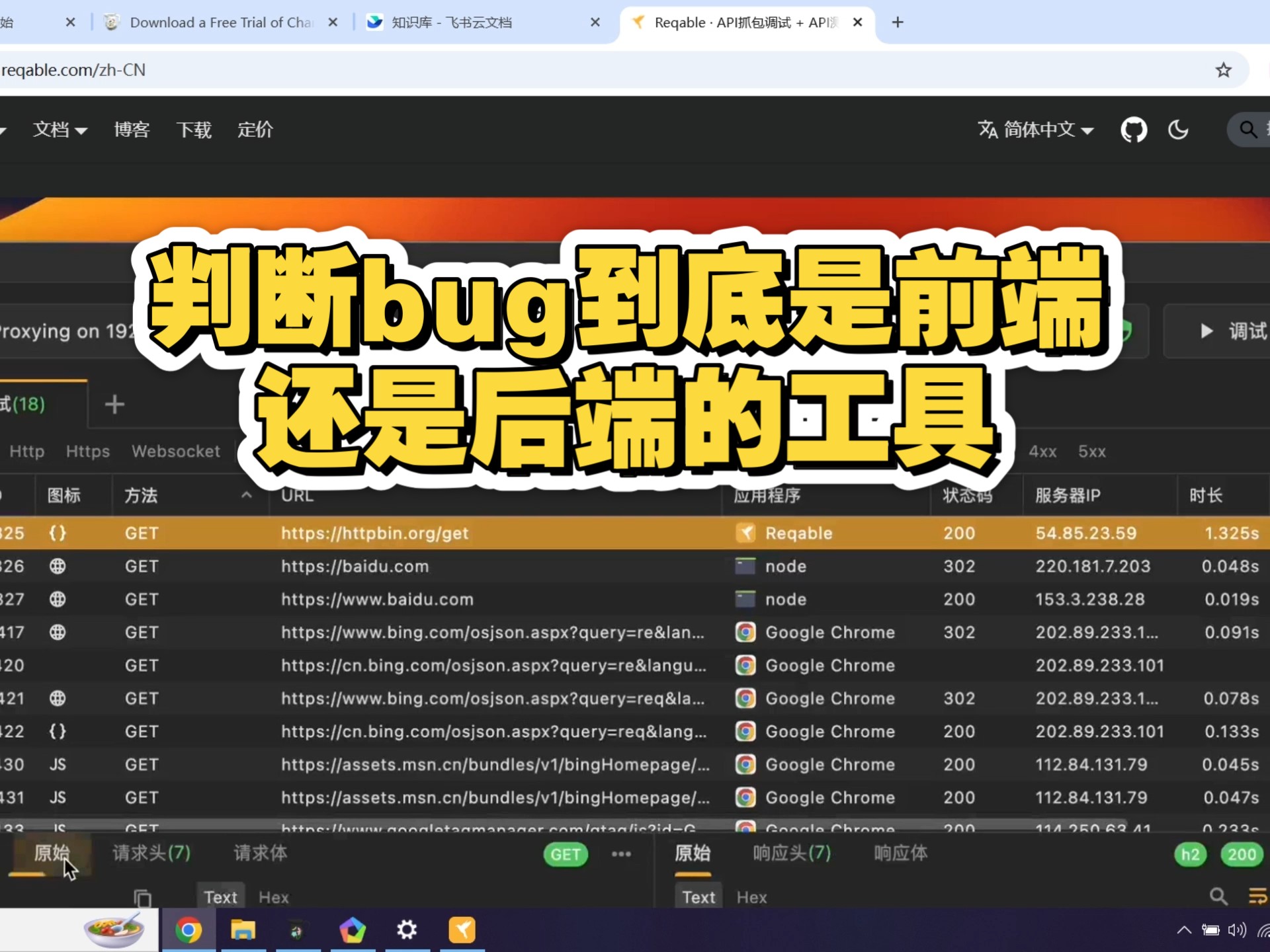Open Reqable app from taskbar

[462, 930]
